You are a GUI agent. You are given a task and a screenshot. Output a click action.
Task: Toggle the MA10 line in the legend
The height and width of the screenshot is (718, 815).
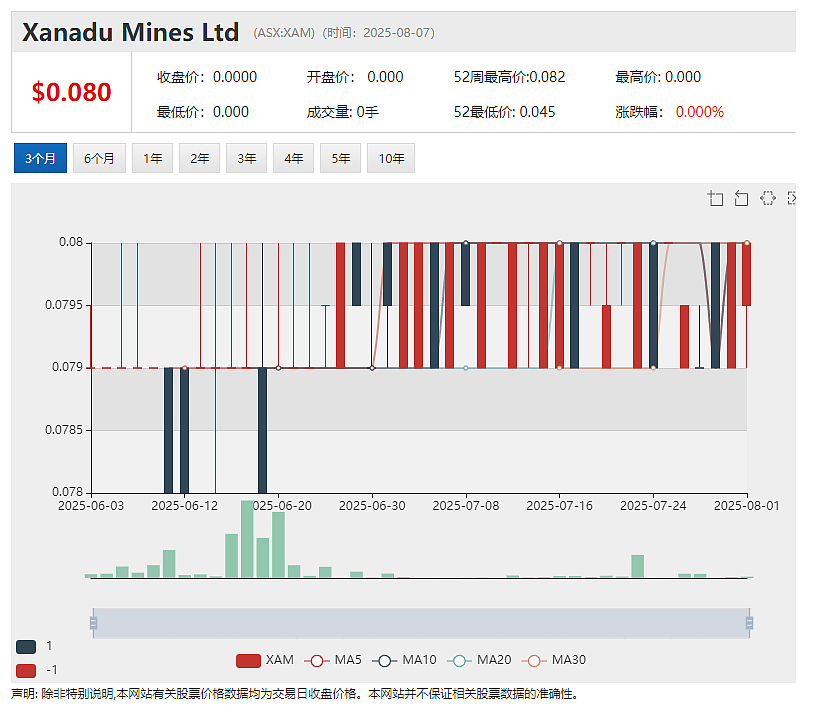(404, 660)
